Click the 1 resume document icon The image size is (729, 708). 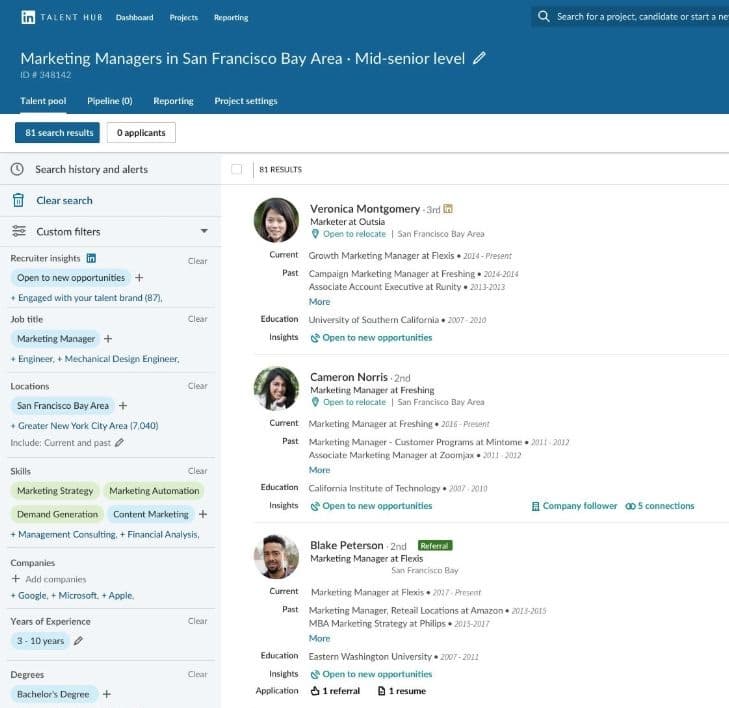(x=382, y=691)
